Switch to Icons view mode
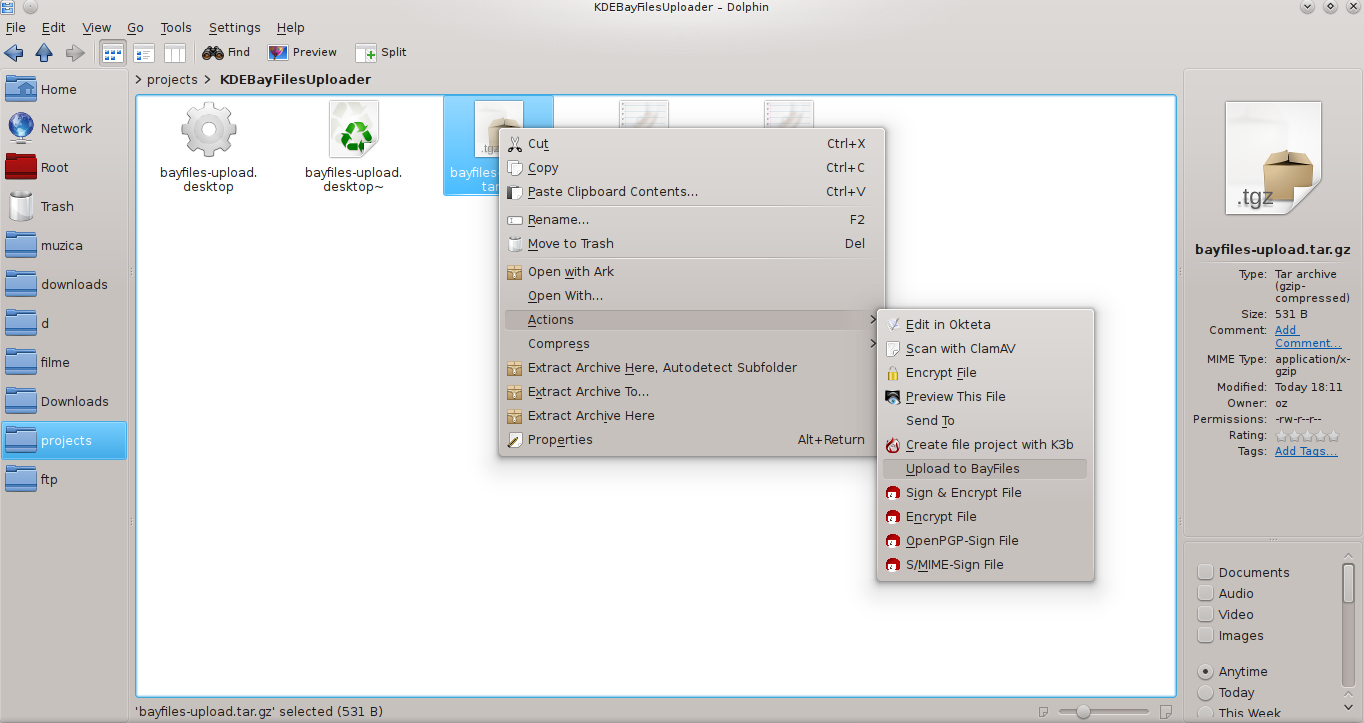Viewport: 1364px width, 723px height. point(113,52)
